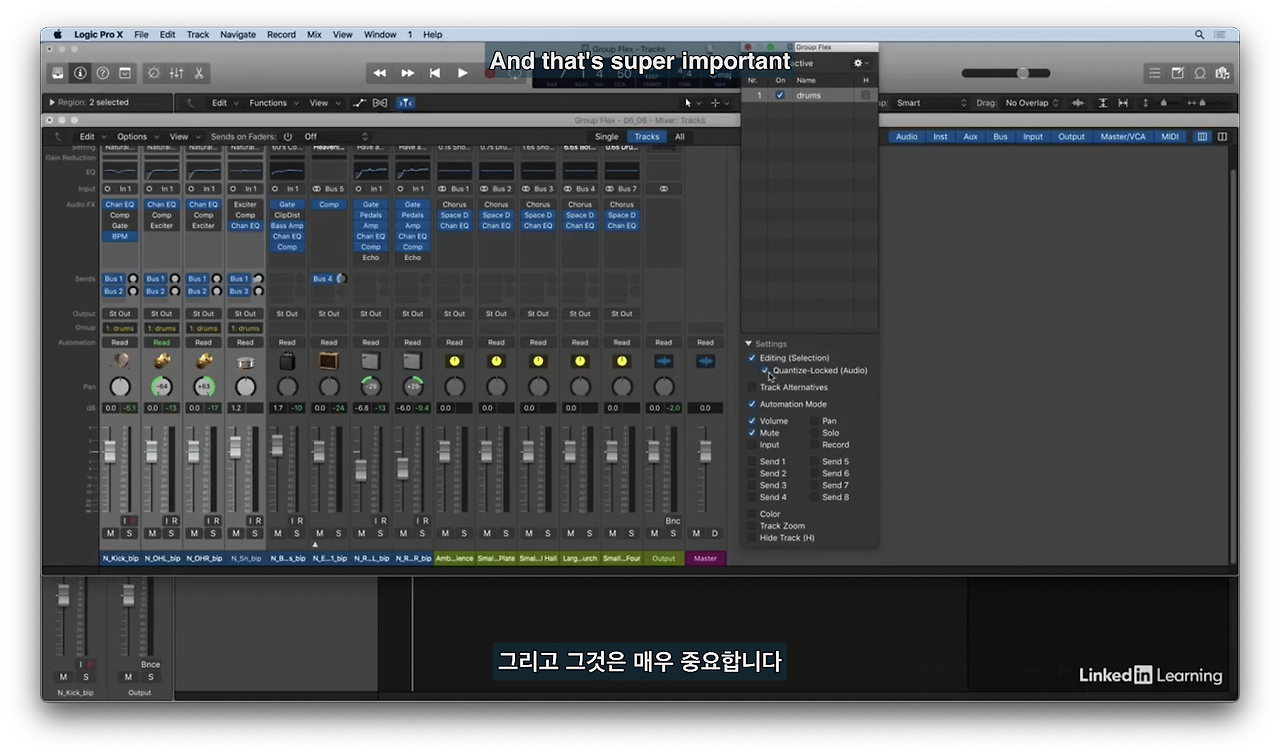Open Functions dropdown menu
Image resolution: width=1280 pixels, height=756 pixels.
(272, 103)
